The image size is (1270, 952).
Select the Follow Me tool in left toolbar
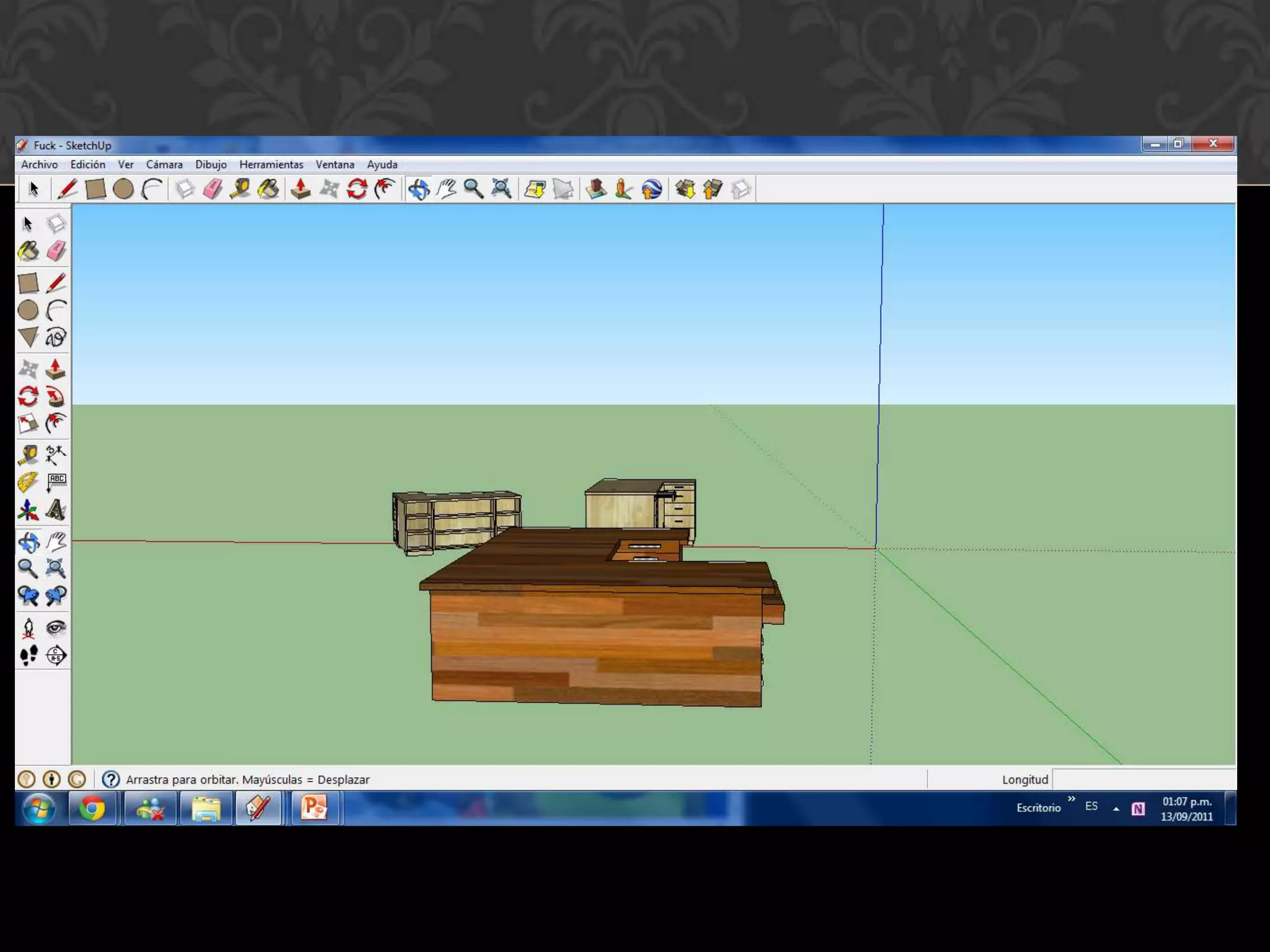click(56, 397)
